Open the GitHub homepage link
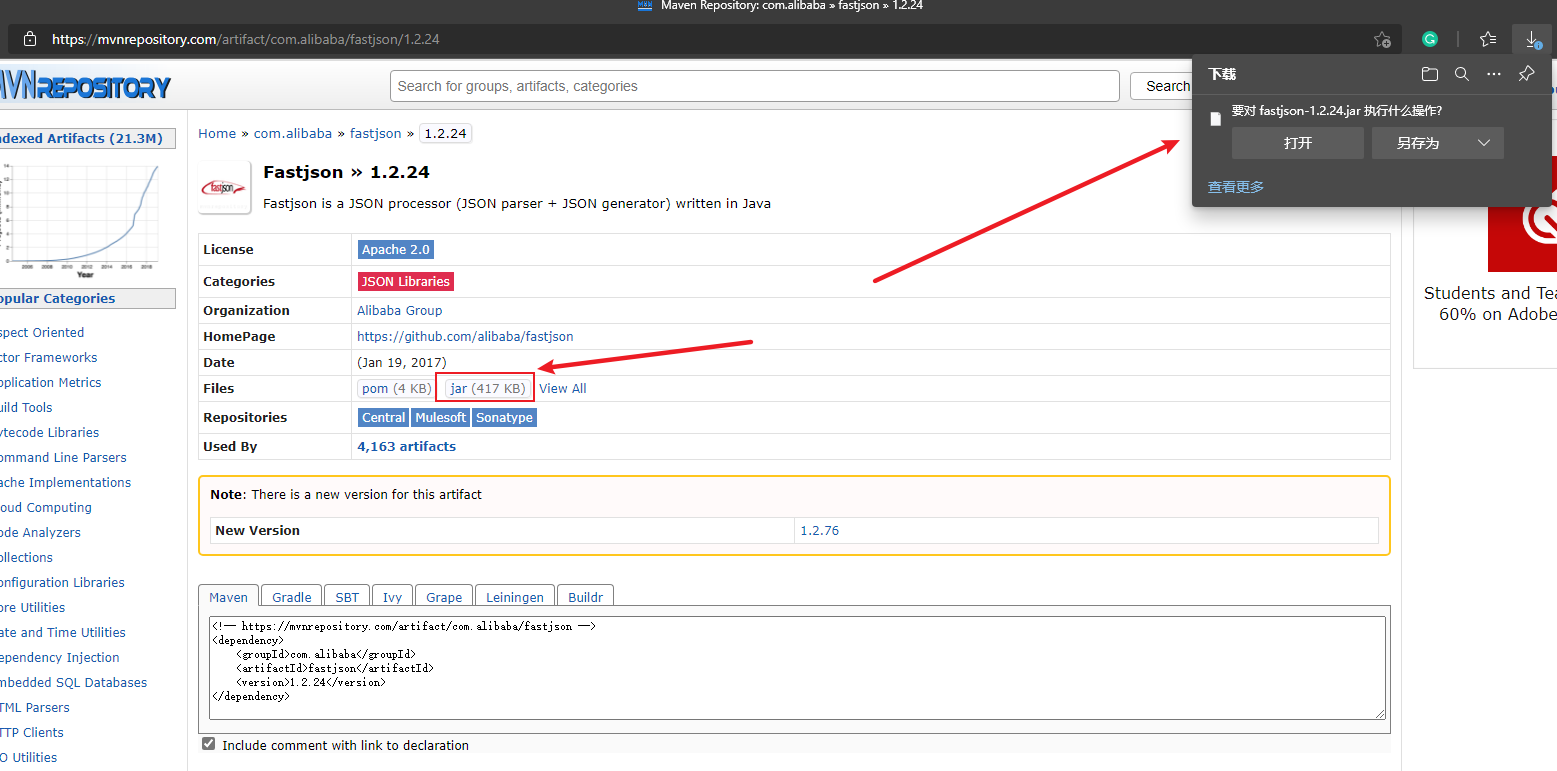This screenshot has height=771, width=1557. (x=465, y=337)
